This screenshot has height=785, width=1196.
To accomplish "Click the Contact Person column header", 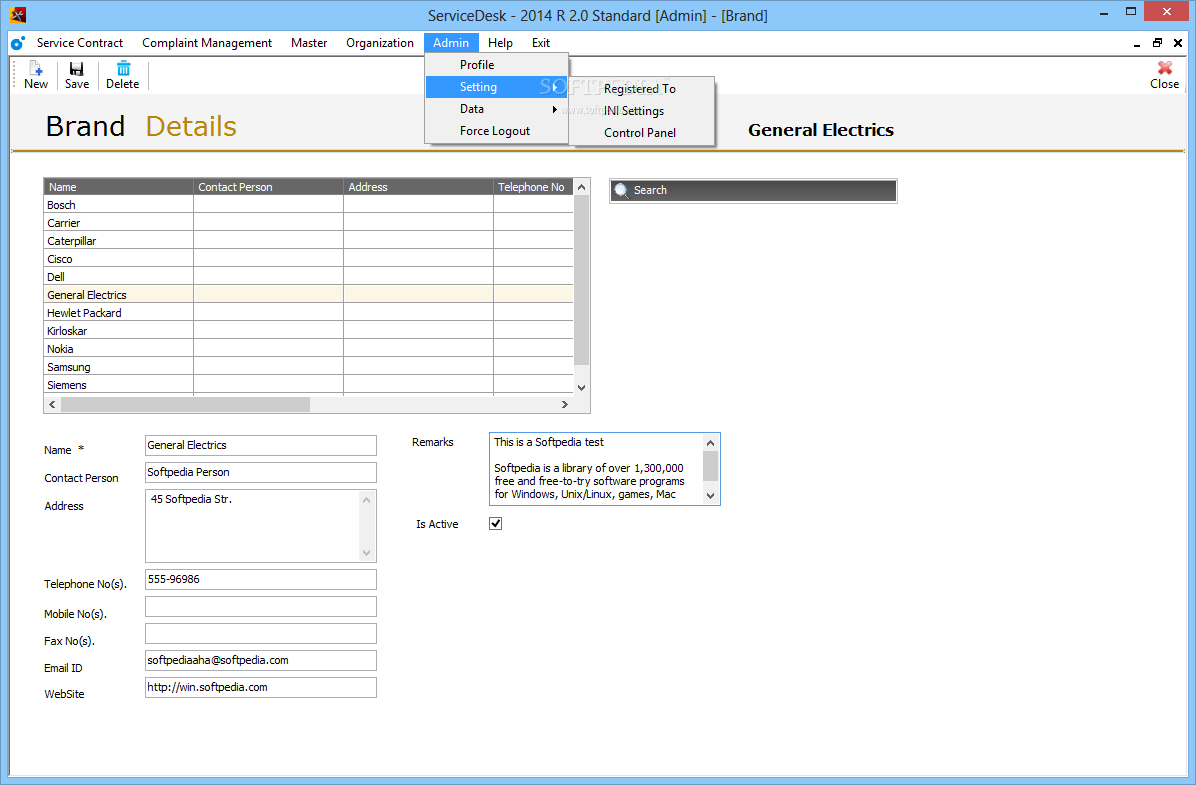I will click(268, 187).
